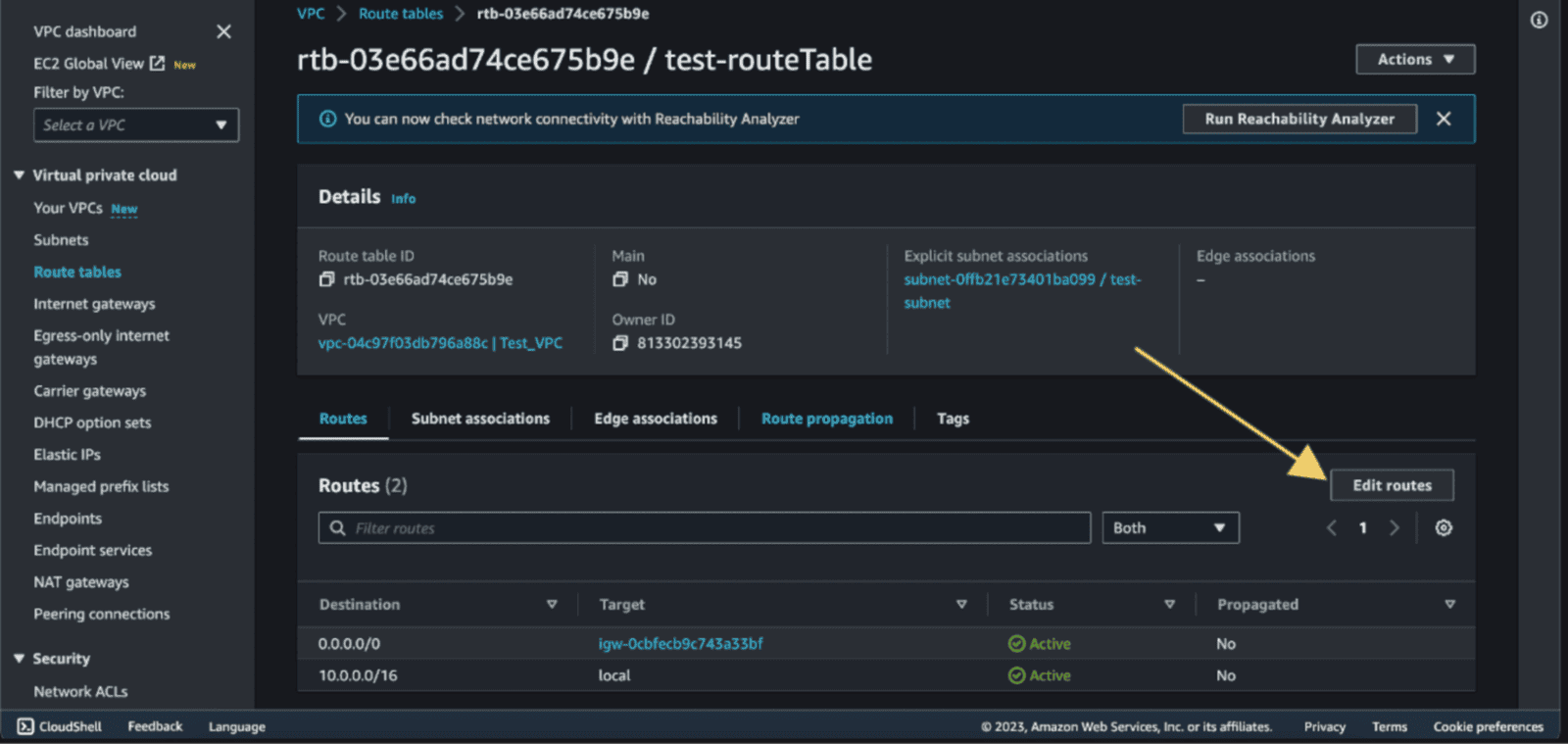This screenshot has width=1568, height=744.
Task: Close the VPC dashboard sidebar
Action: [223, 31]
